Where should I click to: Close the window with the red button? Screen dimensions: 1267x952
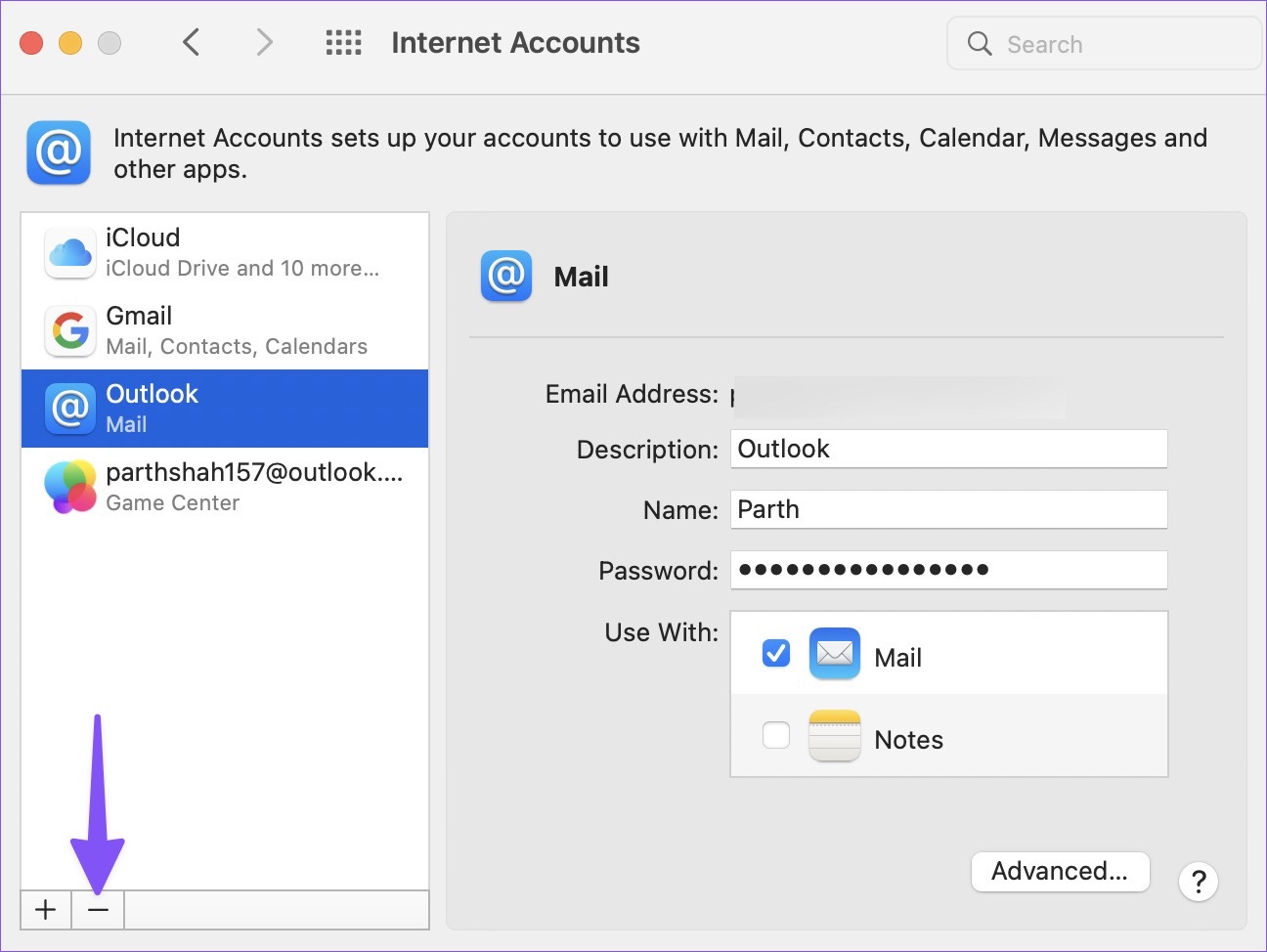point(31,43)
